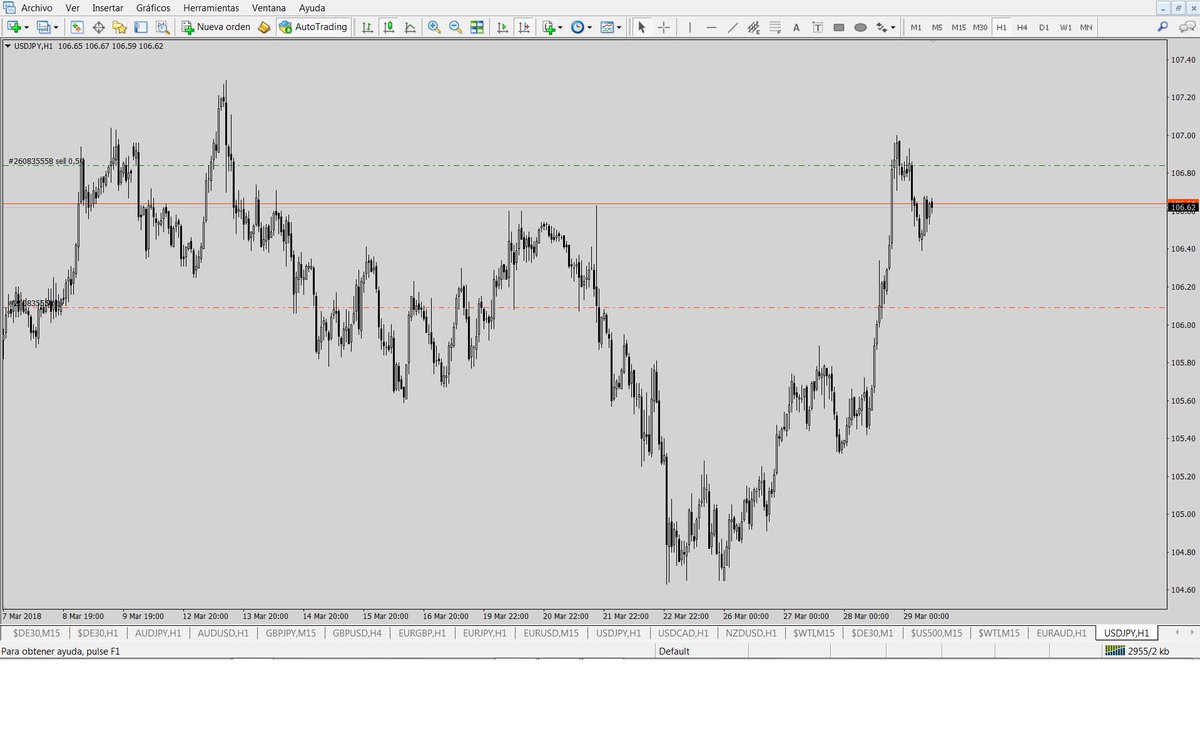
Task: Tile chart windows icon
Action: tap(477, 27)
